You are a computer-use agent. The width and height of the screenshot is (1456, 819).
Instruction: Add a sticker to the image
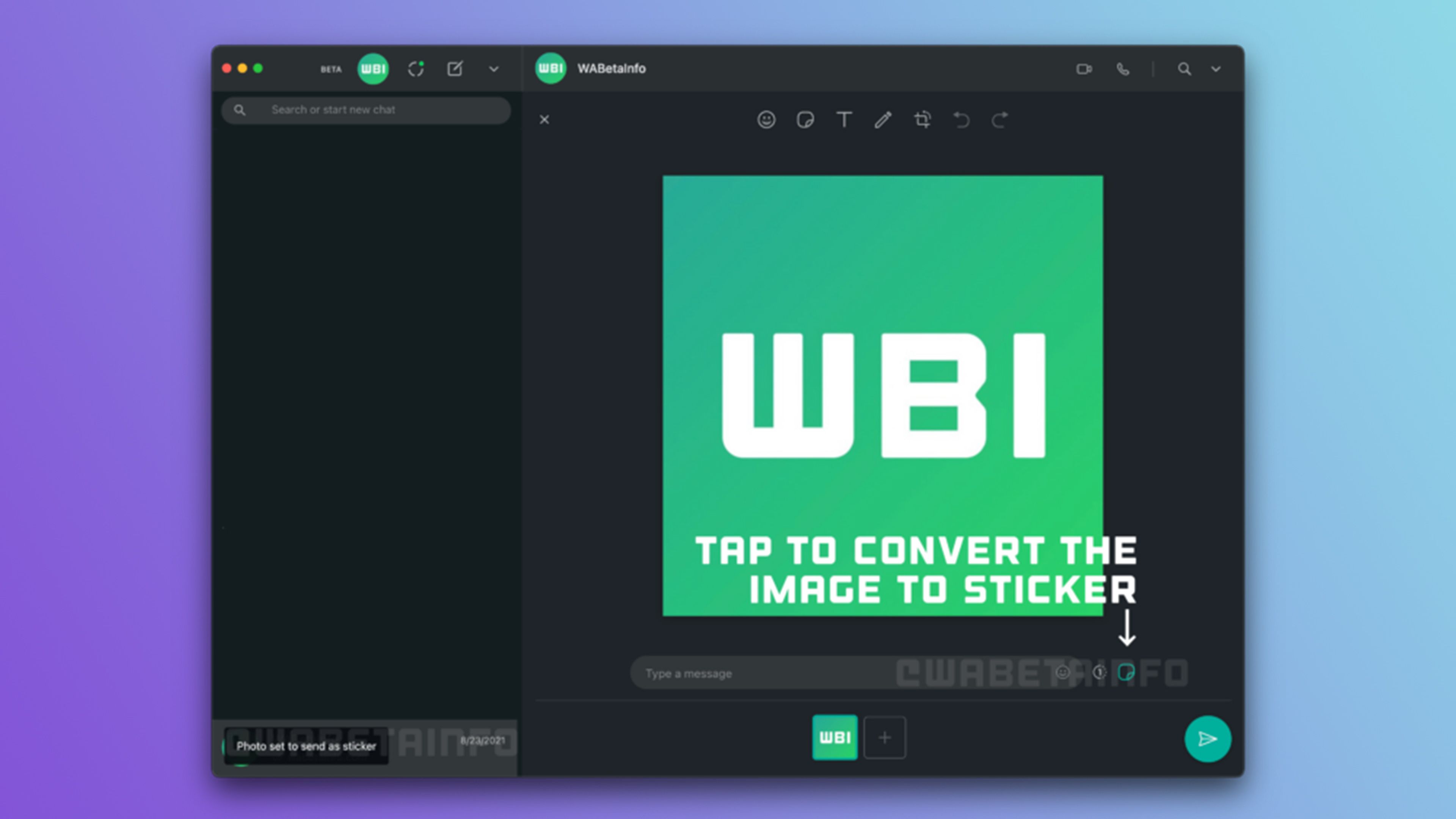(805, 120)
